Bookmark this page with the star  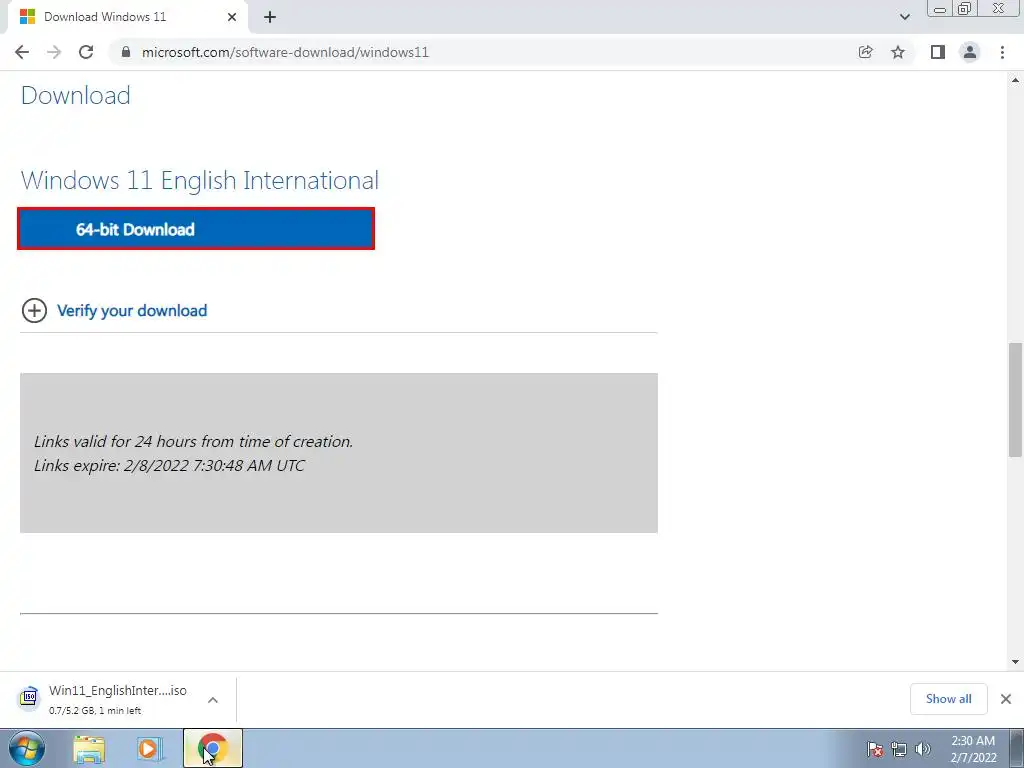coord(898,52)
